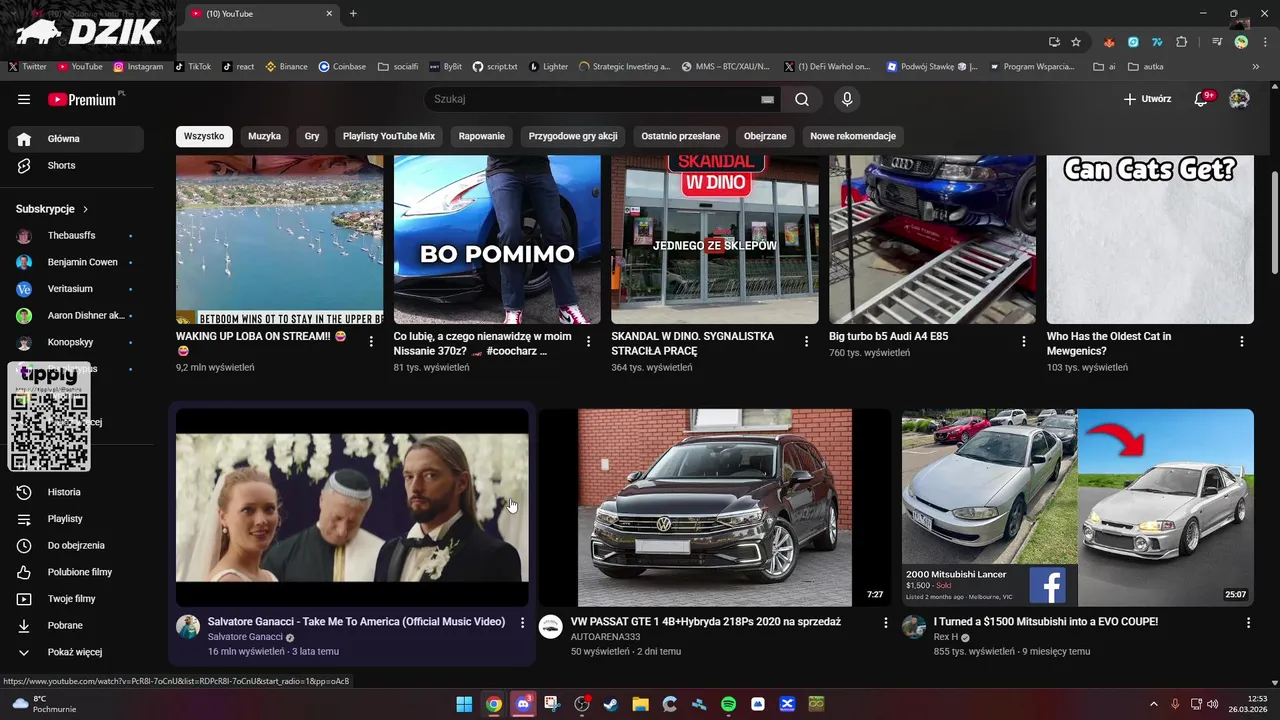Screen dimensions: 1280x720
Task: Open File Explorer from the taskbar
Action: 640,704
